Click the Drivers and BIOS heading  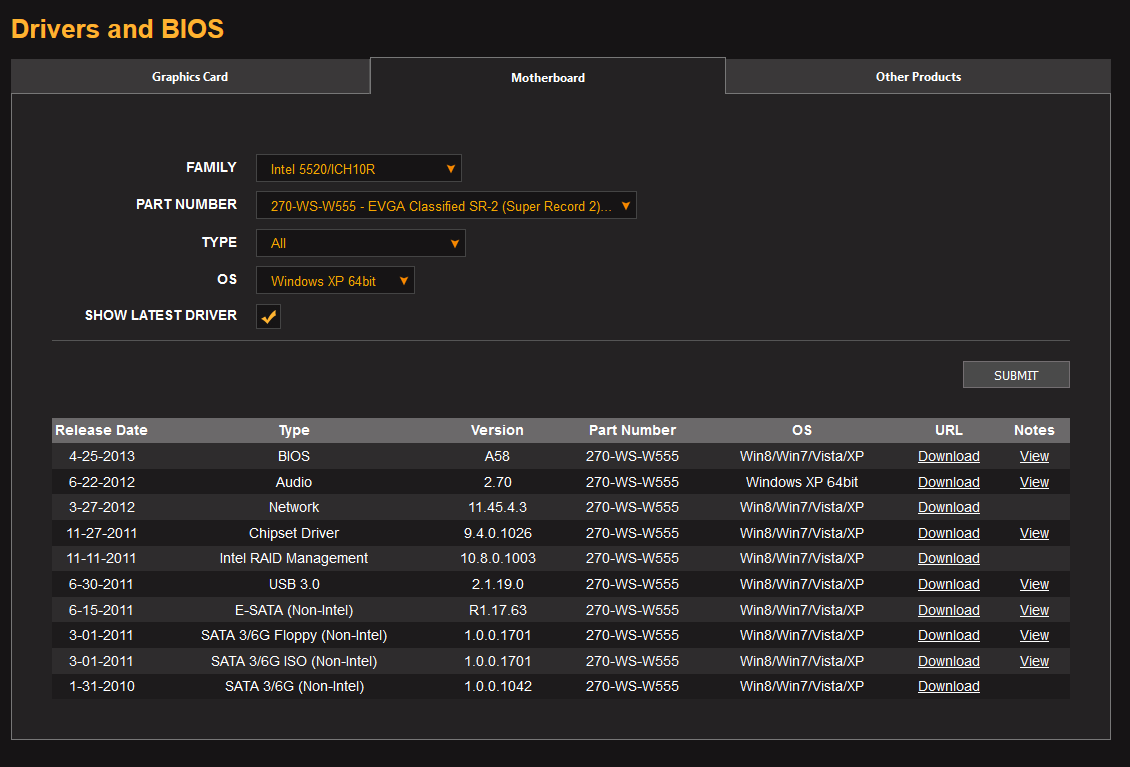pyautogui.click(x=117, y=29)
